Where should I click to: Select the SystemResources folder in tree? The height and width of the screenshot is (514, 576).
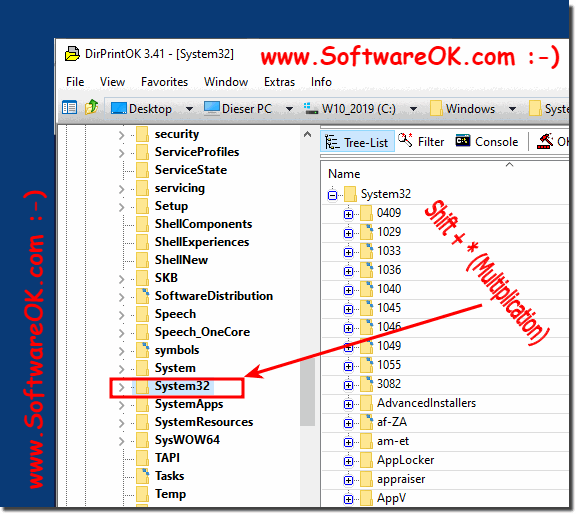tap(204, 422)
